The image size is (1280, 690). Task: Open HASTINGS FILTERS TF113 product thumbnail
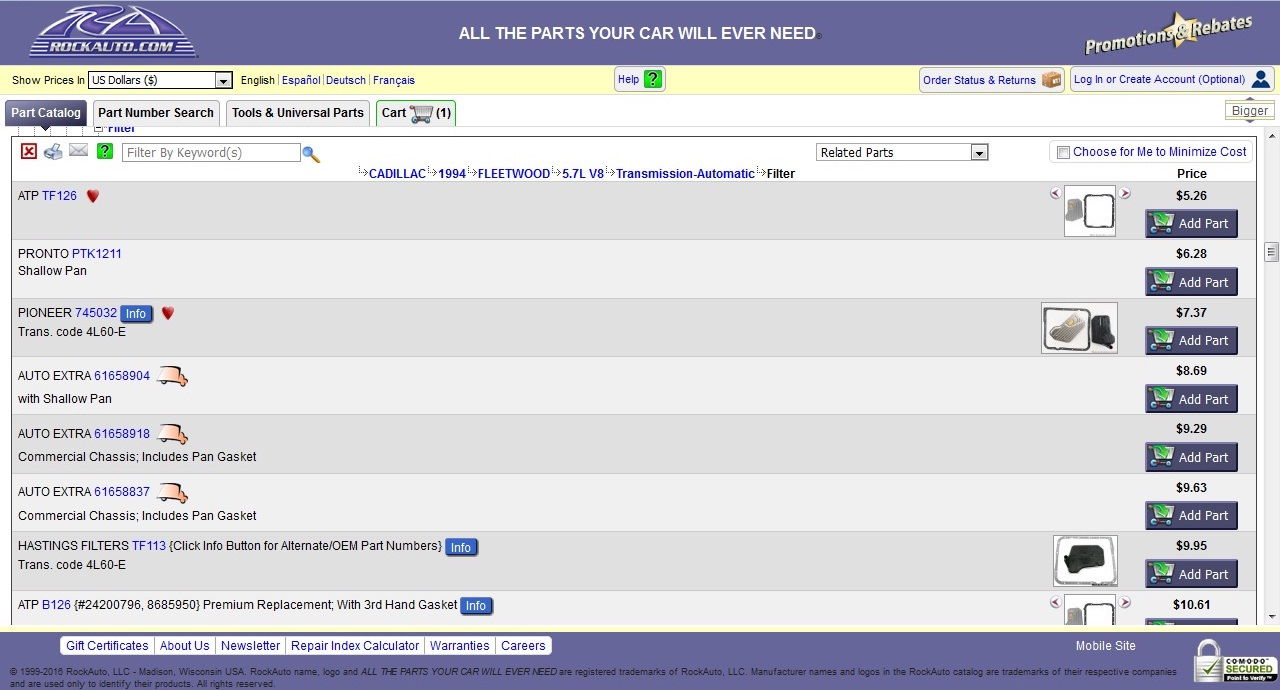coord(1085,561)
